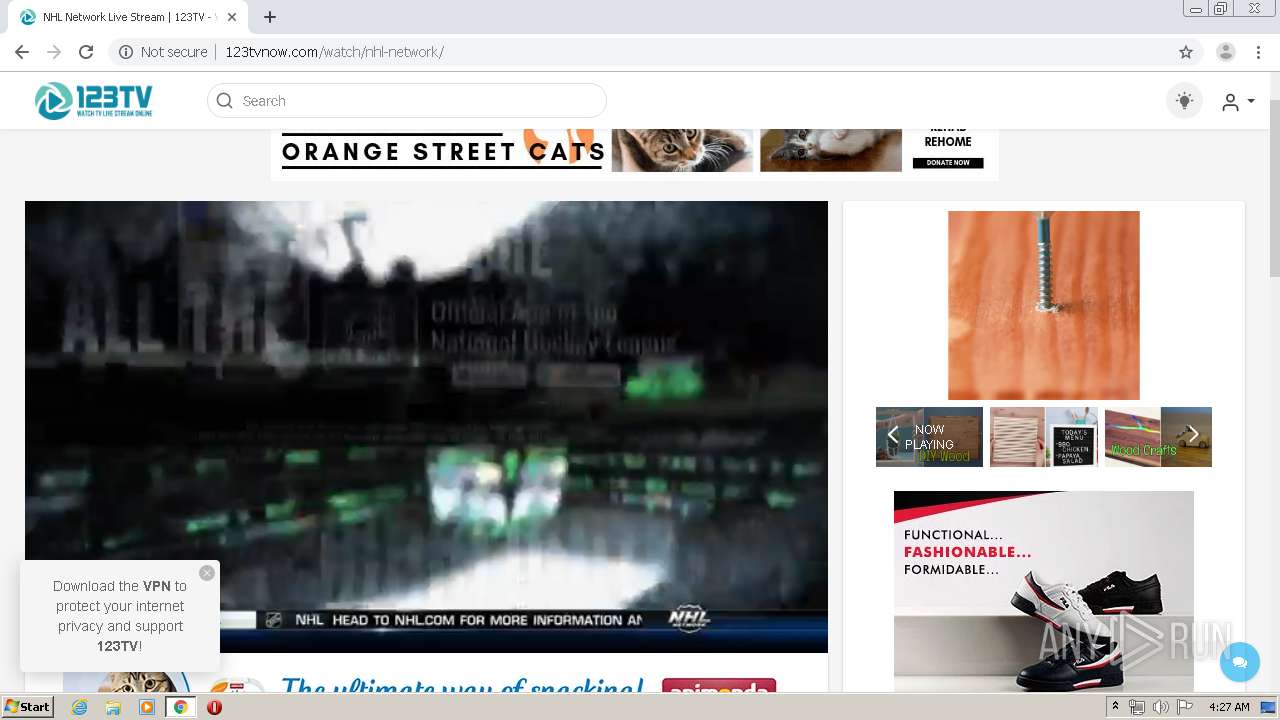This screenshot has width=1280, height=720.
Task: Bookmark this page with the star
Action: click(1186, 52)
